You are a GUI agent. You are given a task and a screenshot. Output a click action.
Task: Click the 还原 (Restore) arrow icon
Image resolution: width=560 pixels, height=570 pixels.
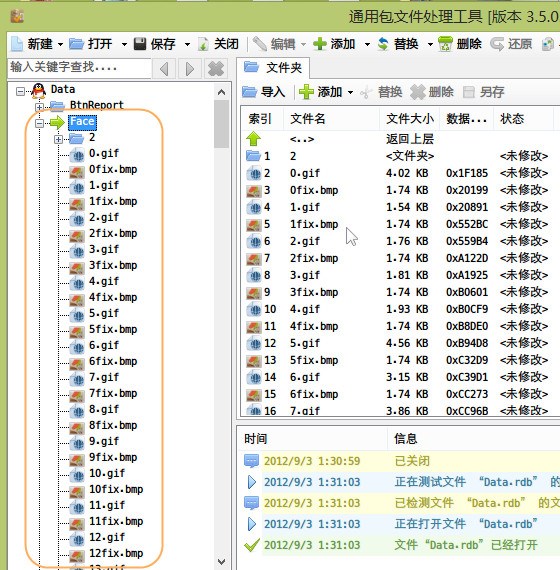click(x=497, y=44)
